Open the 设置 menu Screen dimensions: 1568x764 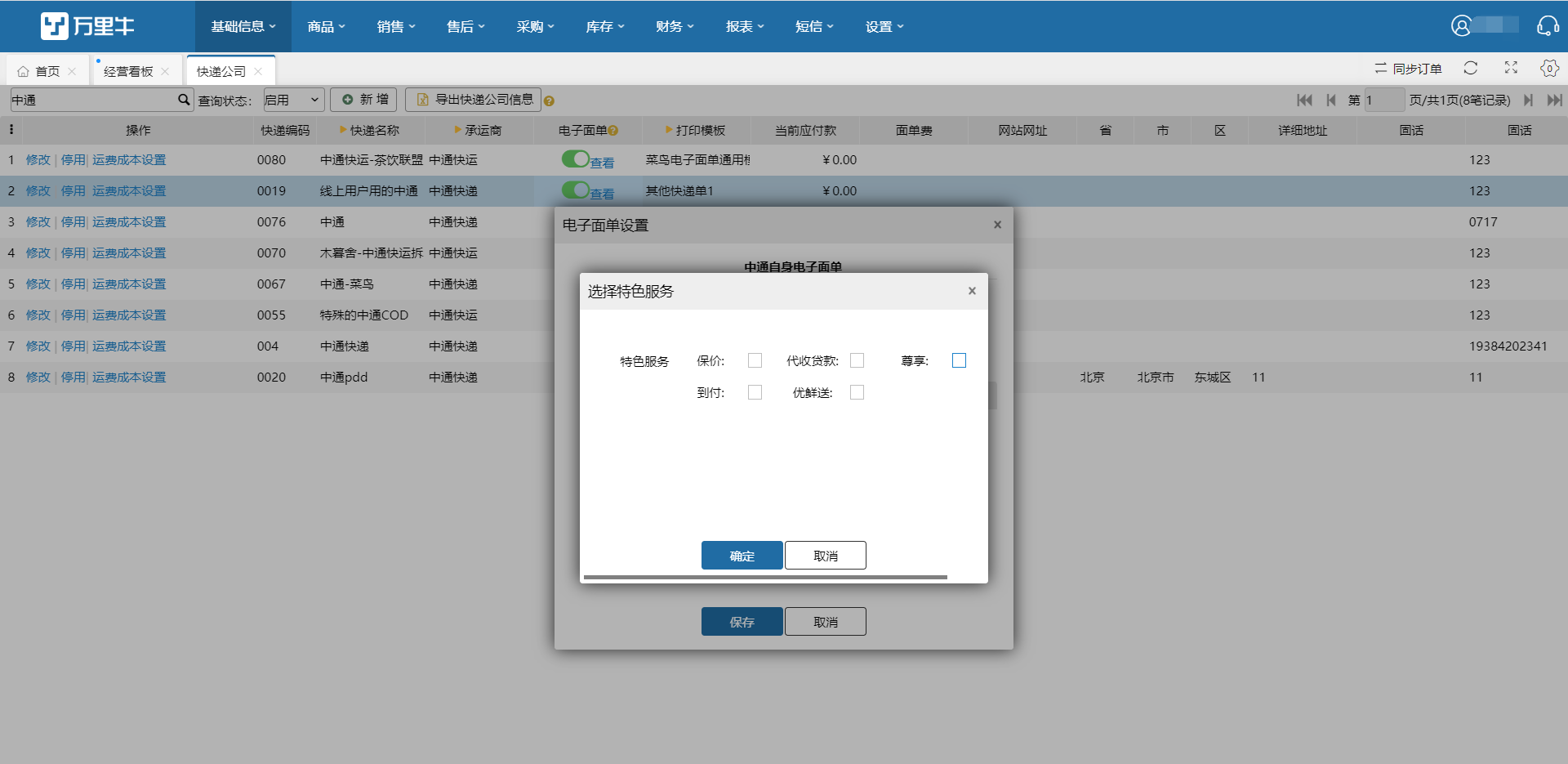tap(884, 26)
